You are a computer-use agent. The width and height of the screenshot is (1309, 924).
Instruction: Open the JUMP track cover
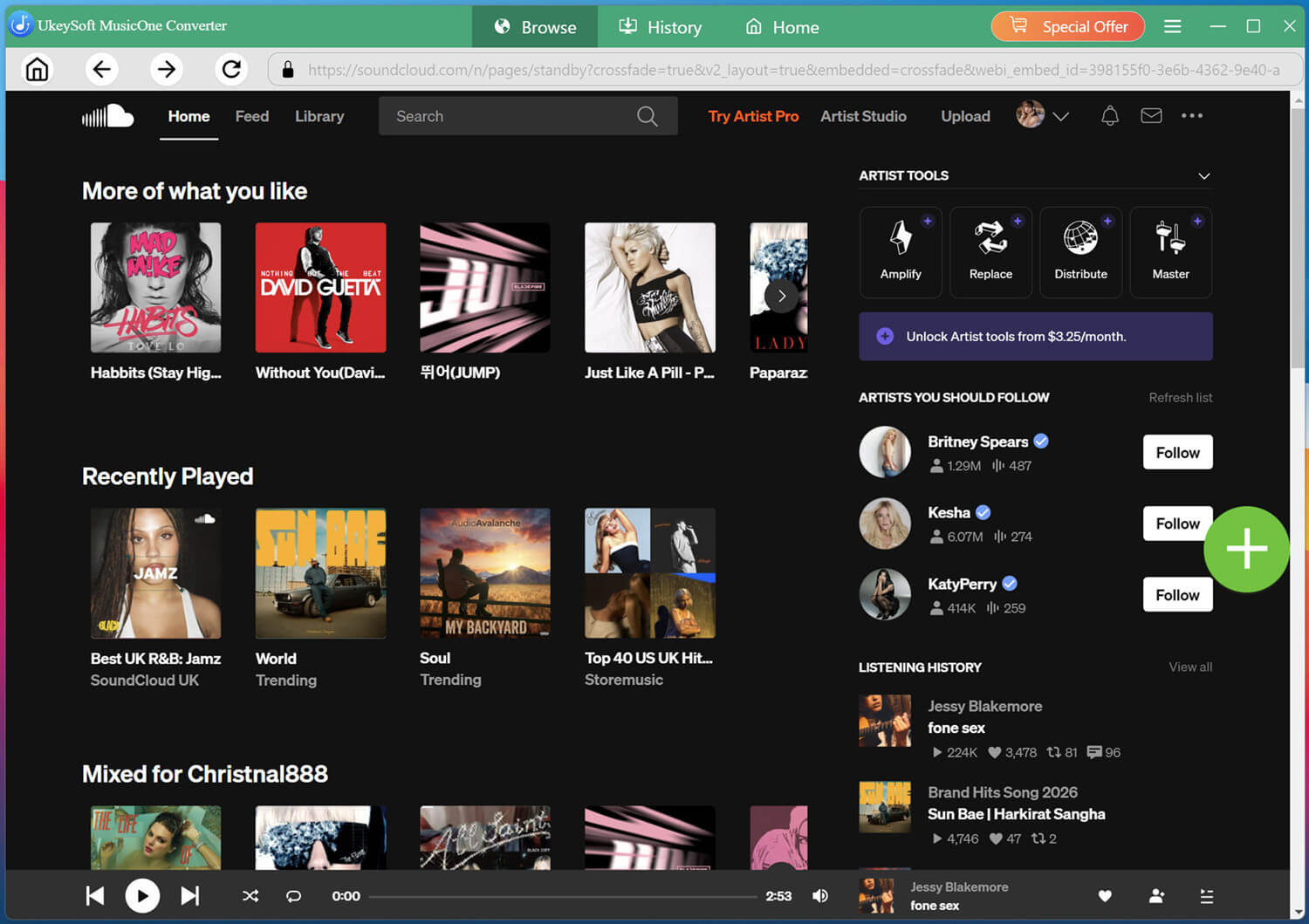[x=485, y=287]
